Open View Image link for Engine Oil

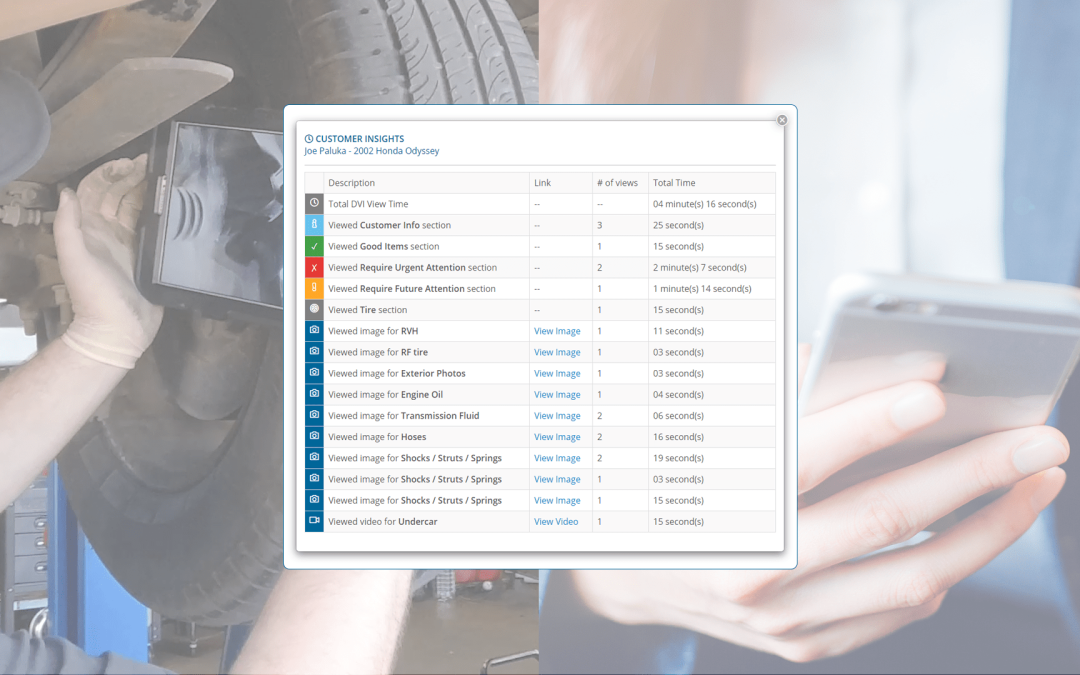(x=557, y=394)
